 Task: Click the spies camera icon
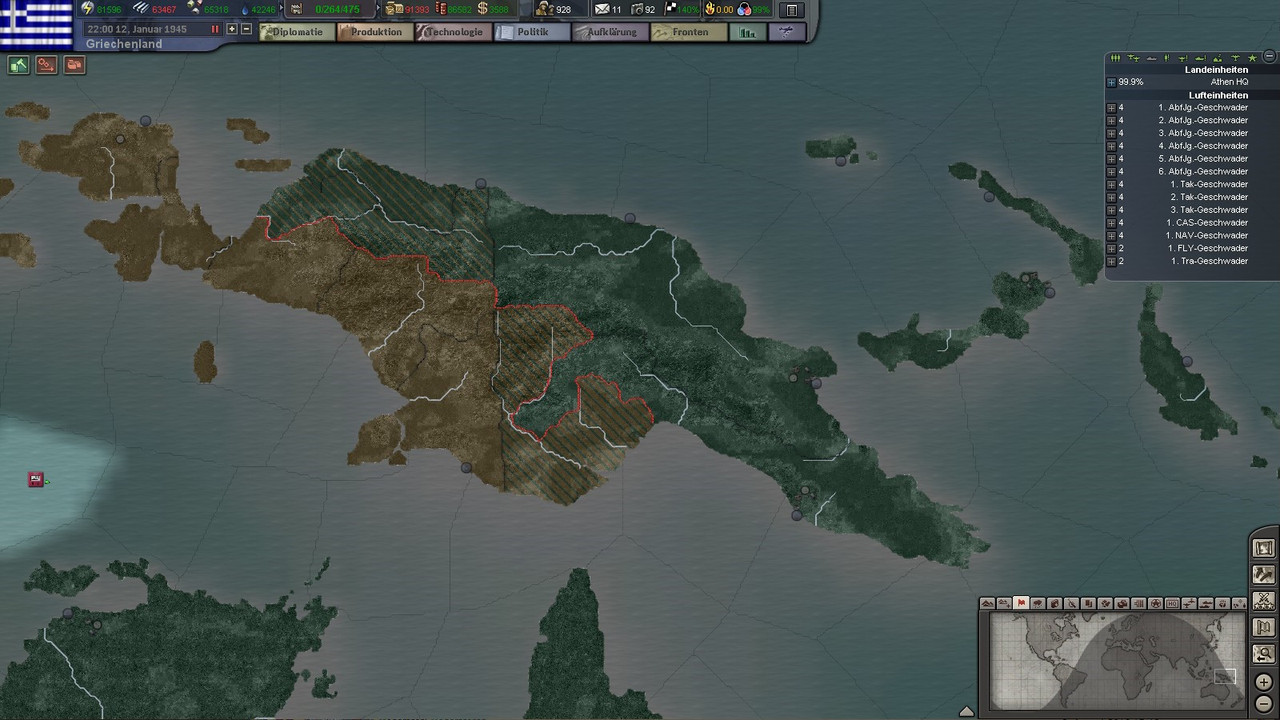[636, 9]
